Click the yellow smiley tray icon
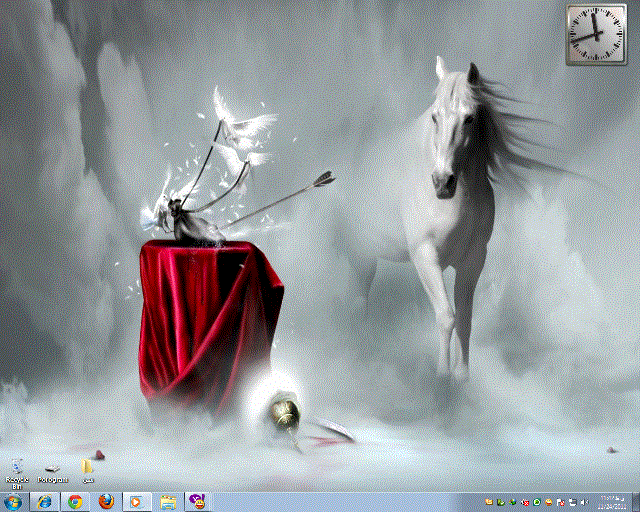Screen dimensions: 641x514 pyautogui.click(x=549, y=502)
